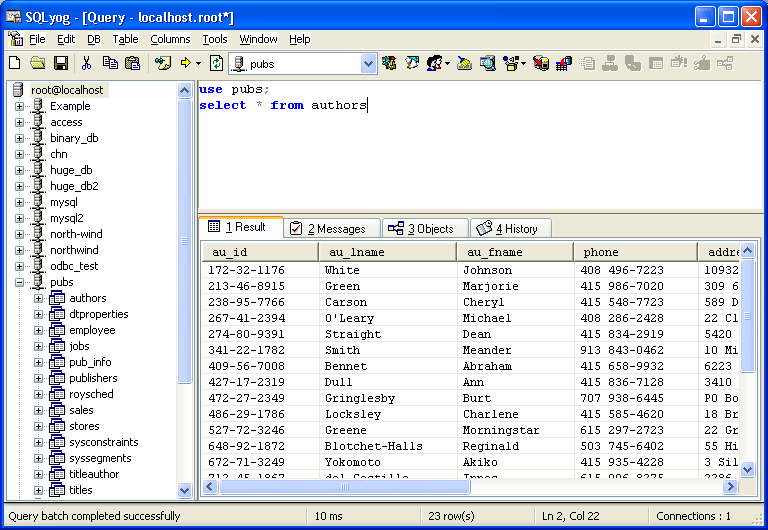768x530 pixels.
Task: Select the employee table in the tree
Action: pyautogui.click(x=92, y=330)
